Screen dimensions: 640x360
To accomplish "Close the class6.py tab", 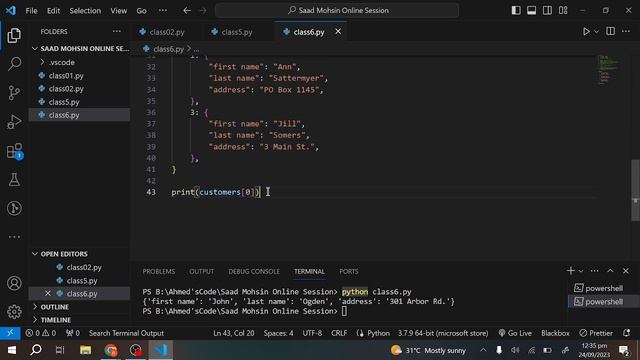I will (x=338, y=31).
